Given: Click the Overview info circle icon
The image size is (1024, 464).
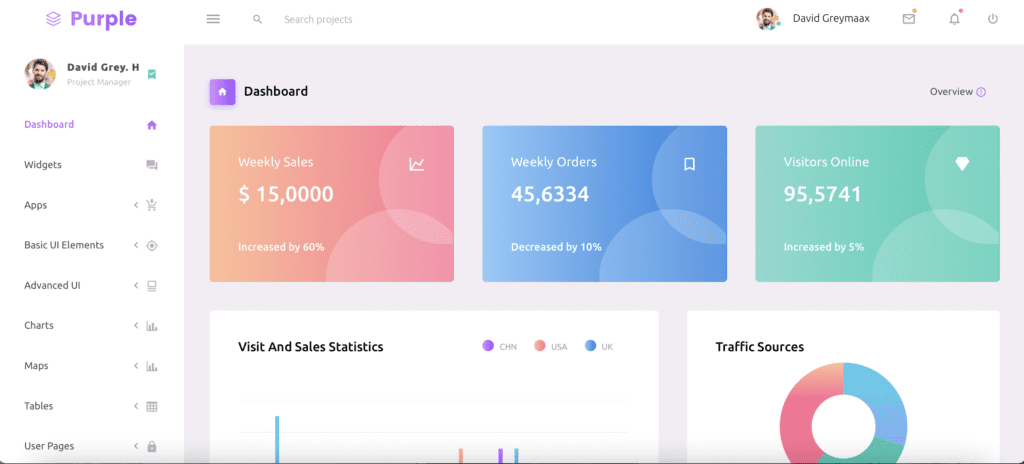Looking at the screenshot, I should (x=981, y=92).
